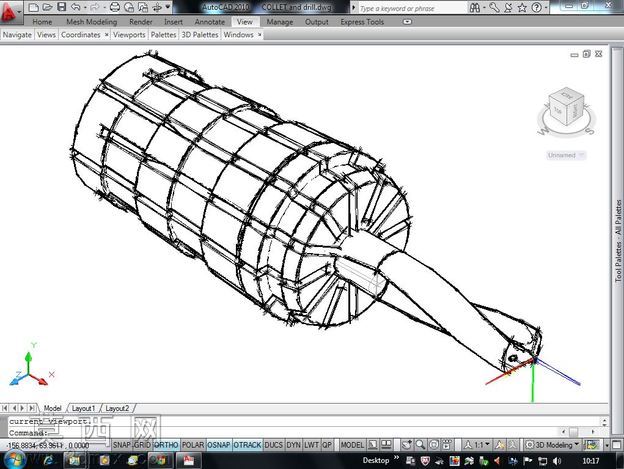Click the Help question mark icon

(x=536, y=8)
